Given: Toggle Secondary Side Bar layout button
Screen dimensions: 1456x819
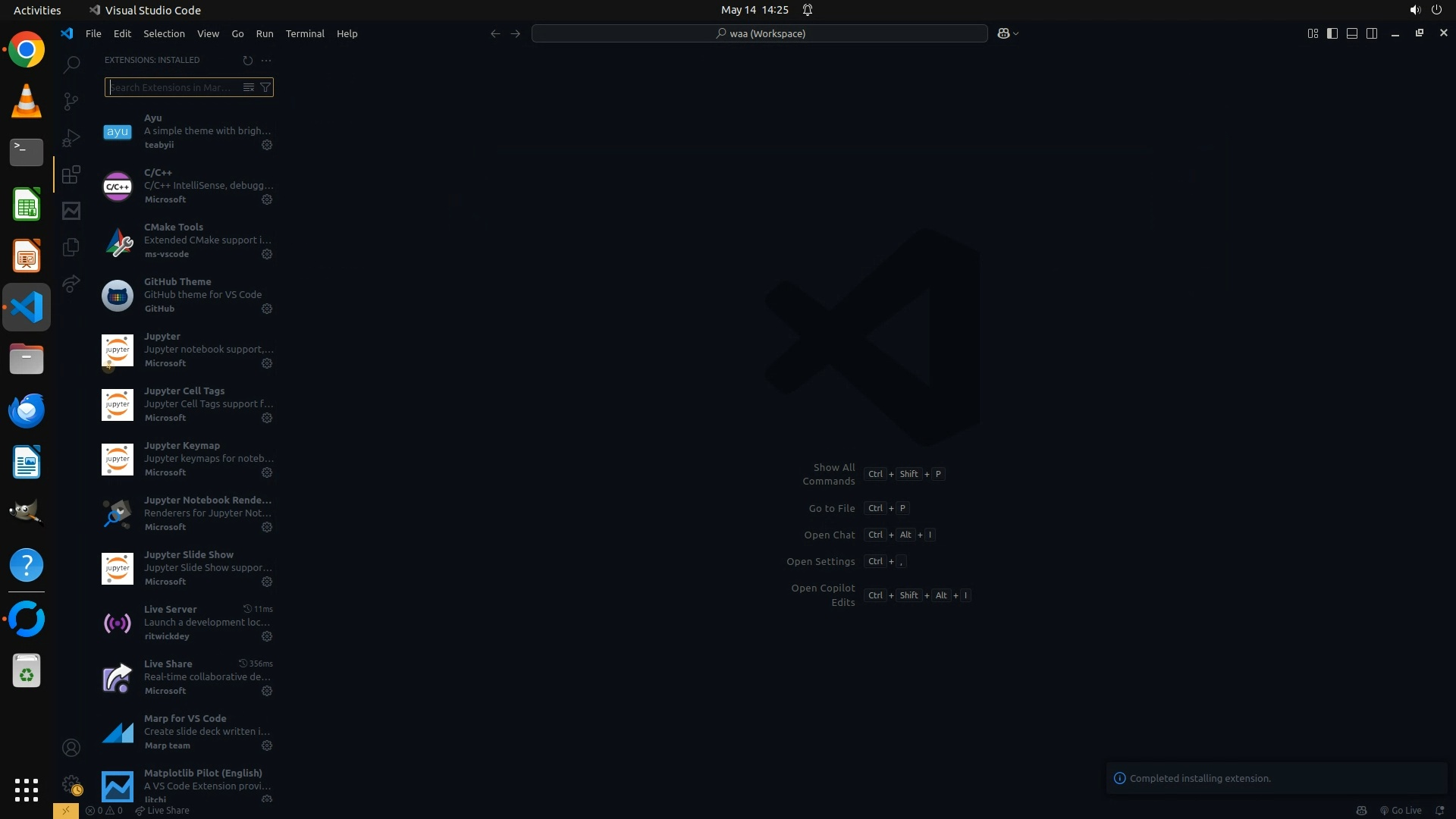Looking at the screenshot, I should click(x=1372, y=33).
